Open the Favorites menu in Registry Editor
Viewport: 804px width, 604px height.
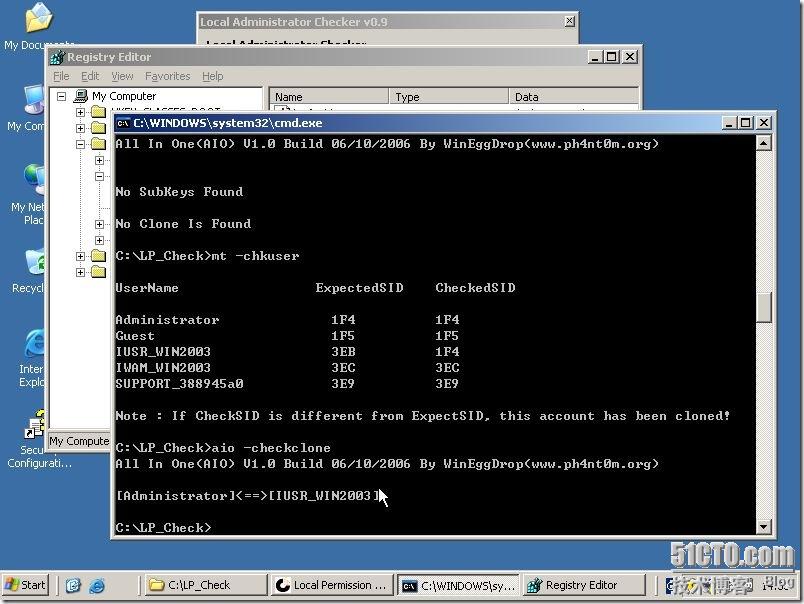point(167,76)
